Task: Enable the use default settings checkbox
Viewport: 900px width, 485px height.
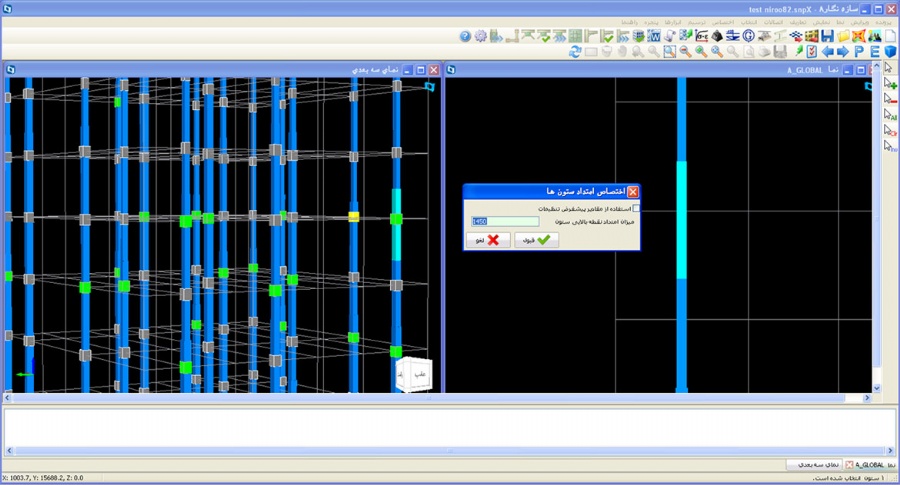Action: click(x=637, y=208)
